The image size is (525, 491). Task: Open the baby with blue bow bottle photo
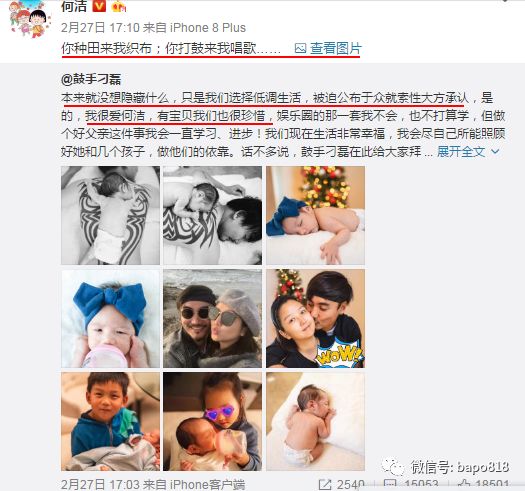coord(110,319)
